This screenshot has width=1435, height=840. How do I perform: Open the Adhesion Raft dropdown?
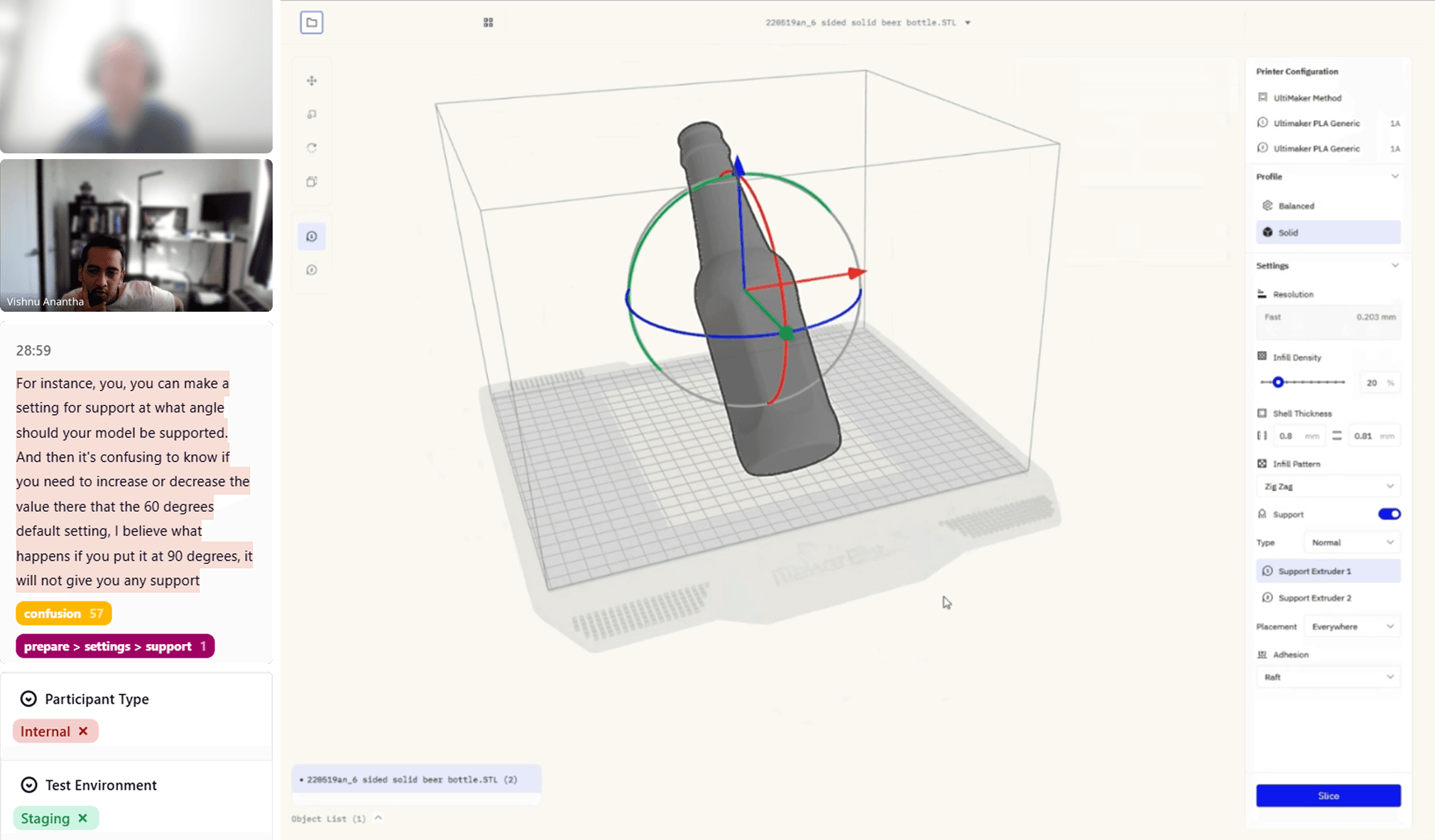coord(1328,677)
